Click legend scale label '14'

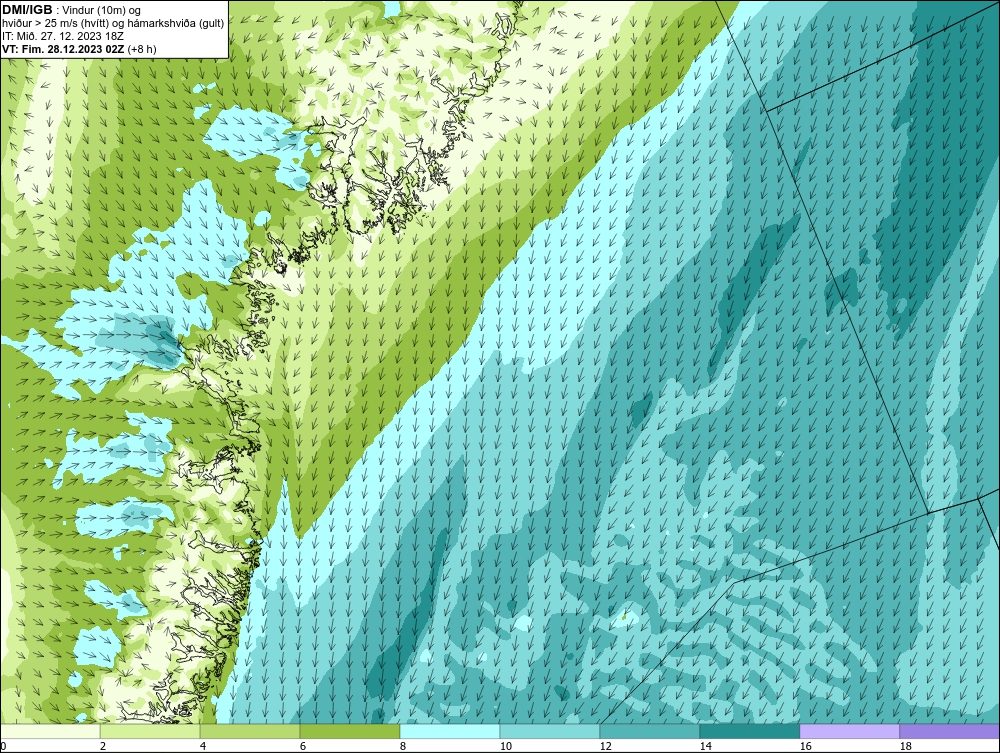tap(705, 746)
